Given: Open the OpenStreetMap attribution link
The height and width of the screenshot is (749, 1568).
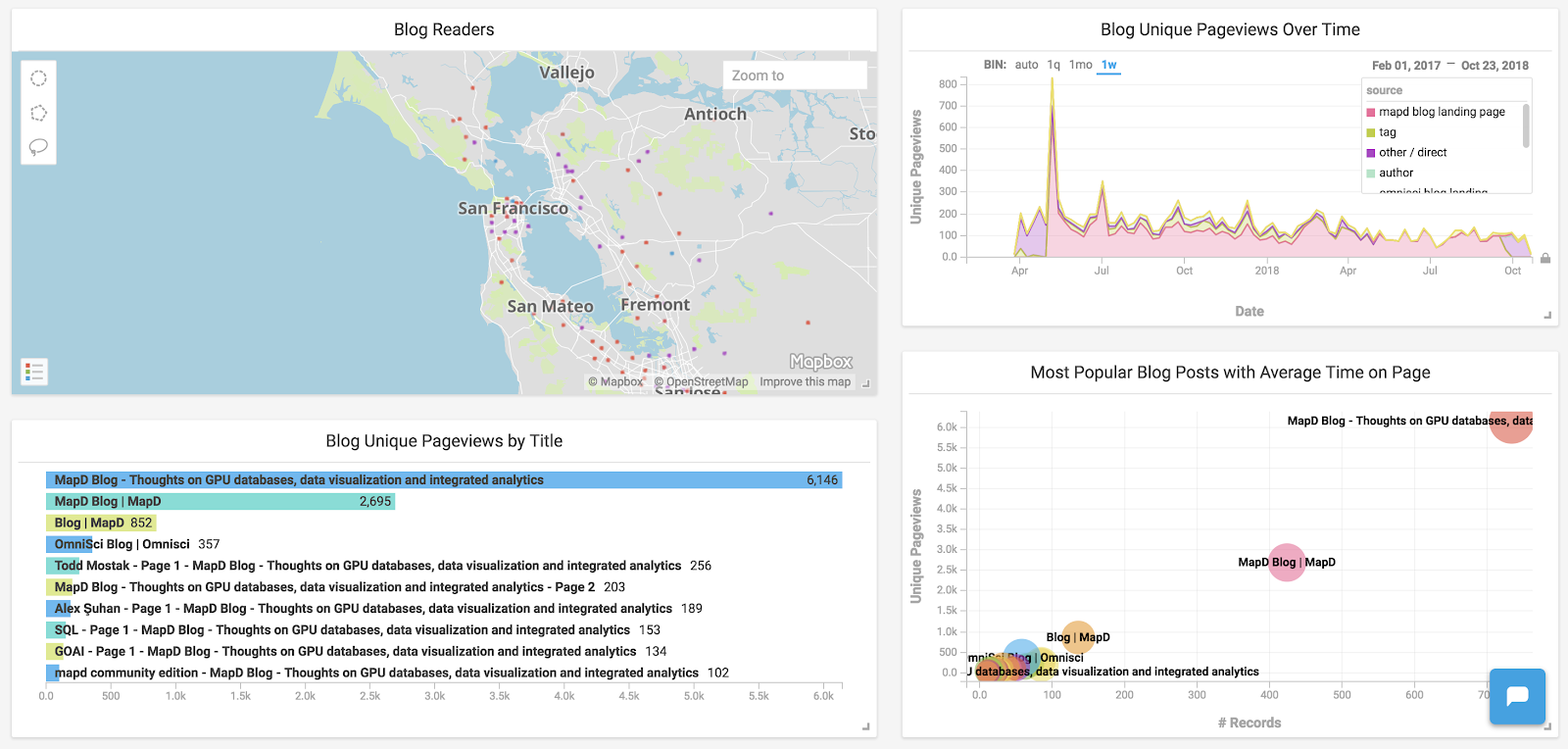Looking at the screenshot, I should click(x=701, y=382).
